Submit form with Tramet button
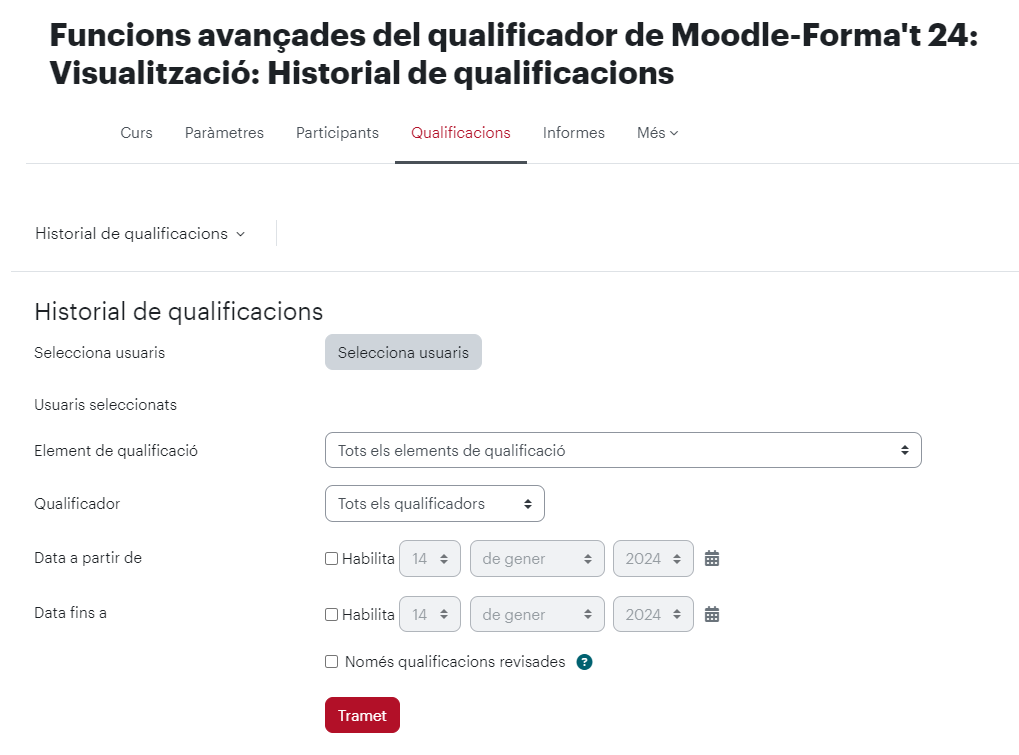 point(362,715)
